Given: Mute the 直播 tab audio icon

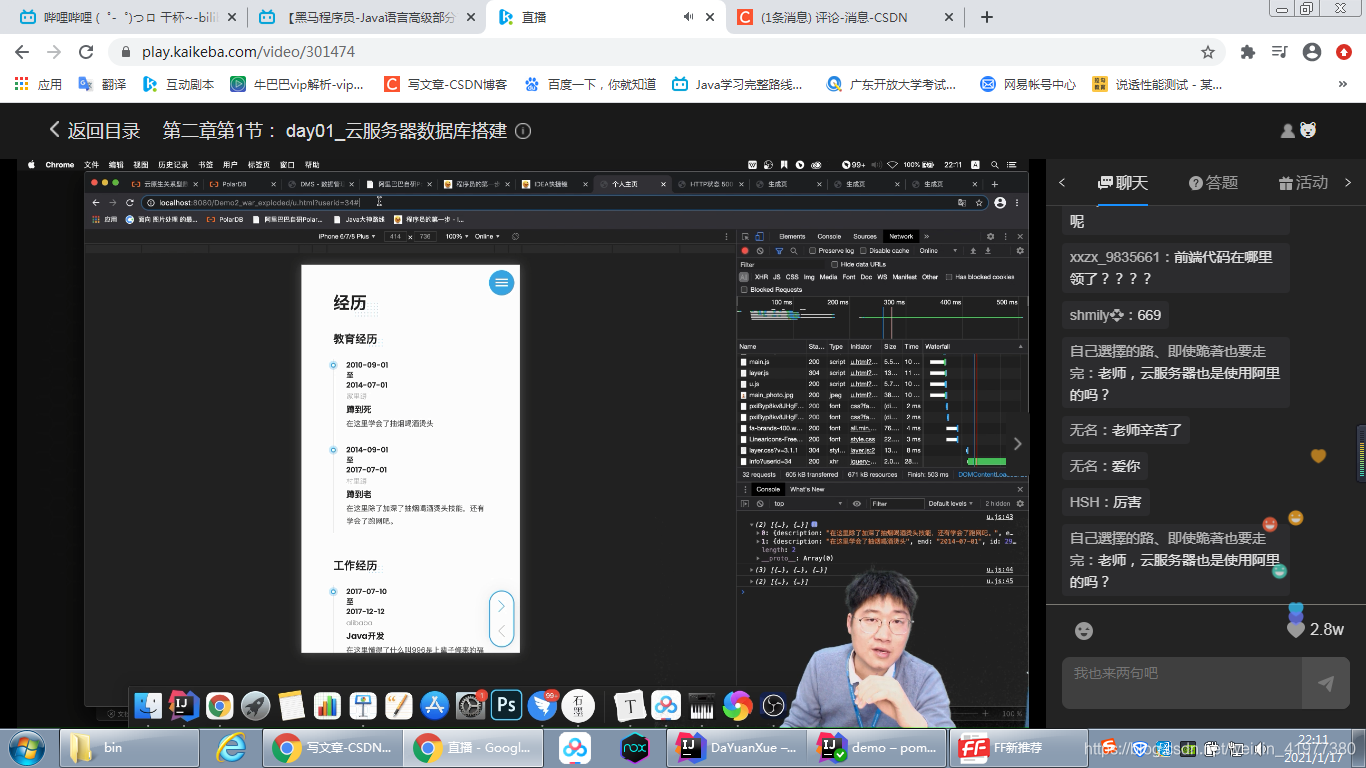Looking at the screenshot, I should click(x=689, y=17).
